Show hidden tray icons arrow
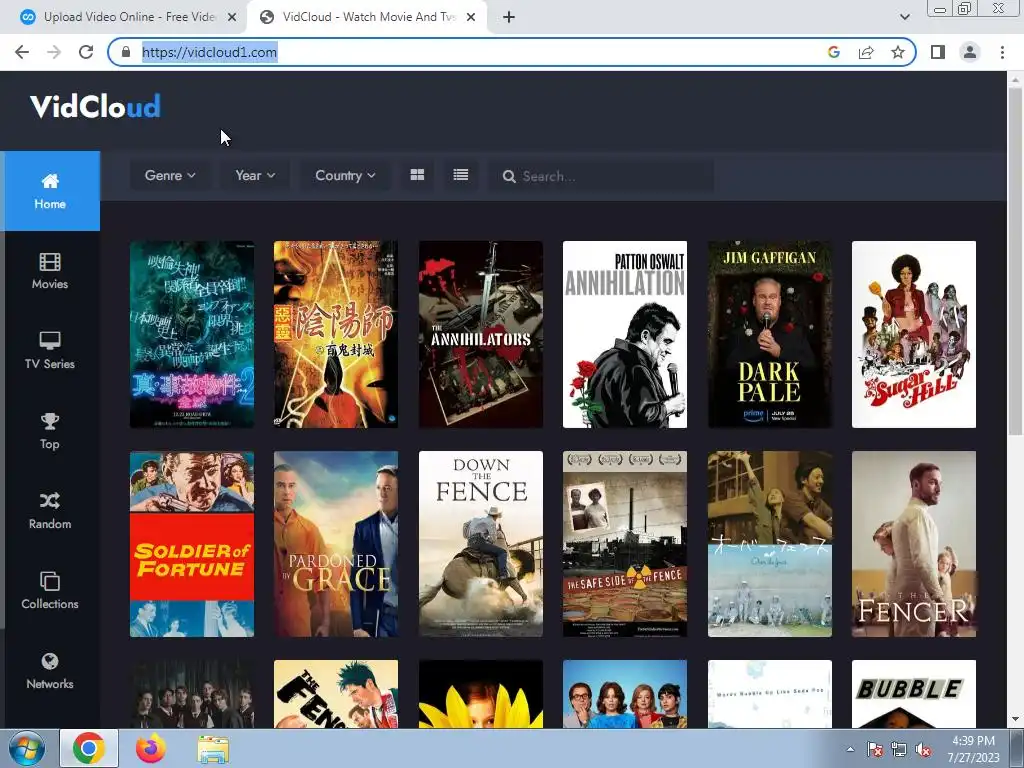1024x768 pixels. tap(850, 750)
